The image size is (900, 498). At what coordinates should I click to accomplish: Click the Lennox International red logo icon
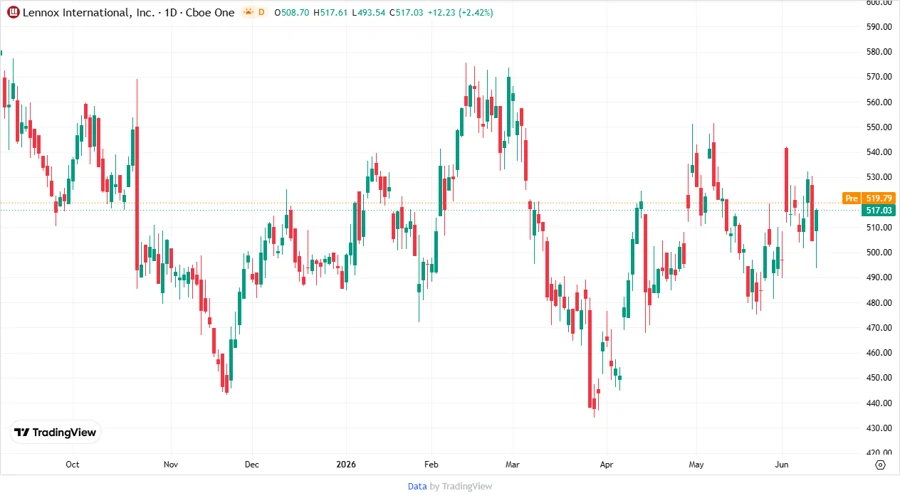[x=13, y=12]
